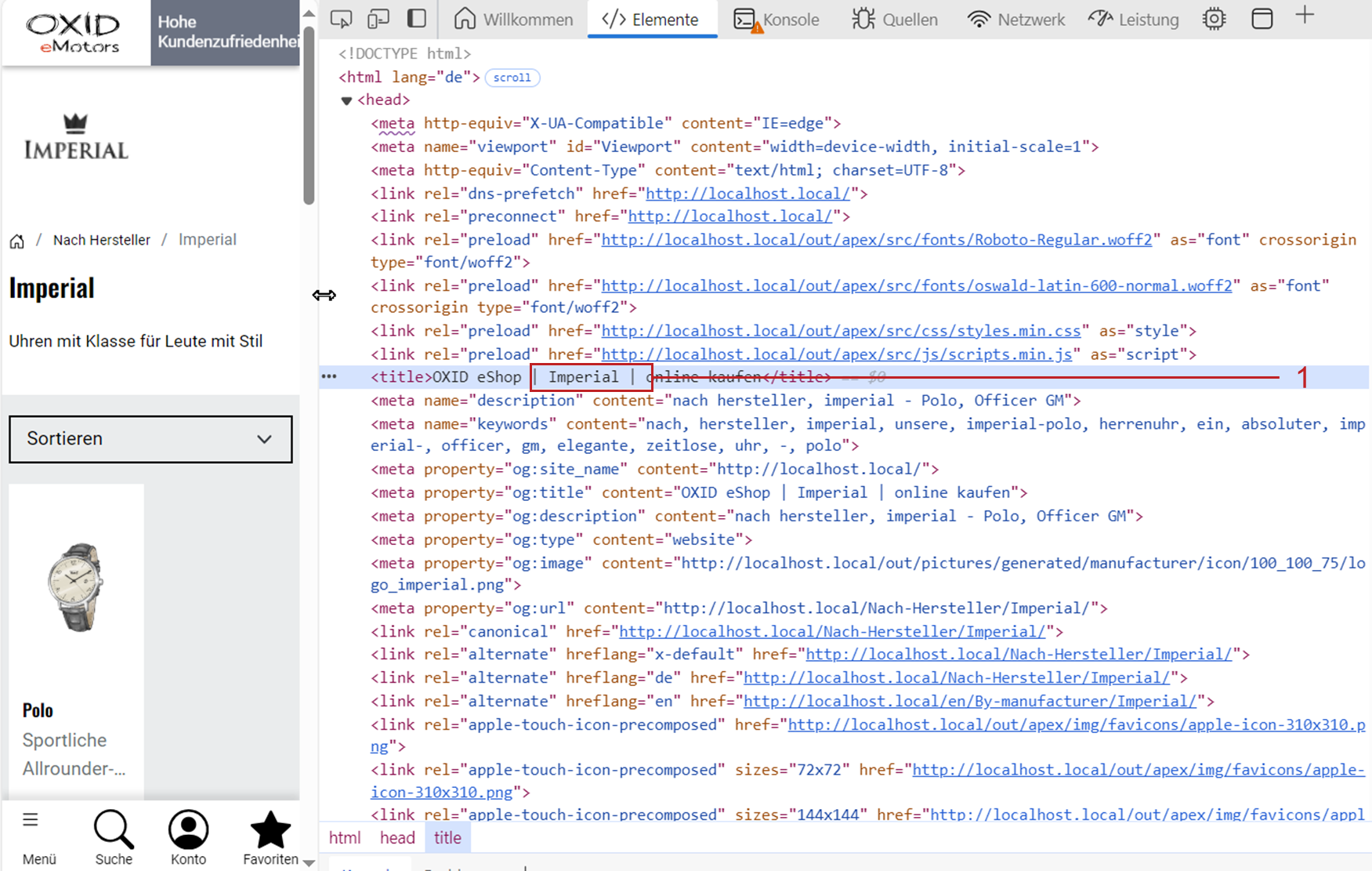Open the DevTools settings gear icon
This screenshot has width=1372, height=871.
point(1214,19)
